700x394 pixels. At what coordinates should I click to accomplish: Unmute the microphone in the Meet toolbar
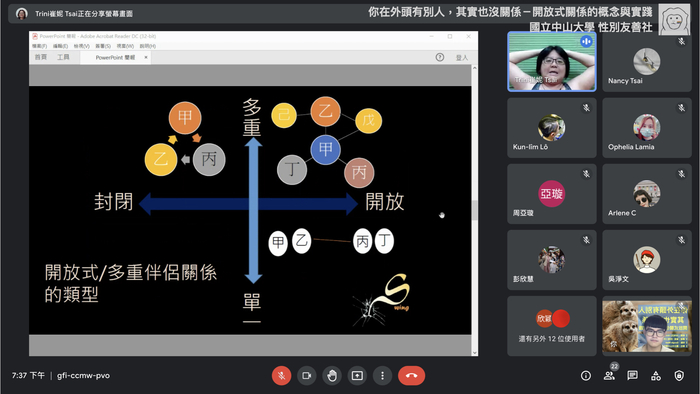(281, 376)
